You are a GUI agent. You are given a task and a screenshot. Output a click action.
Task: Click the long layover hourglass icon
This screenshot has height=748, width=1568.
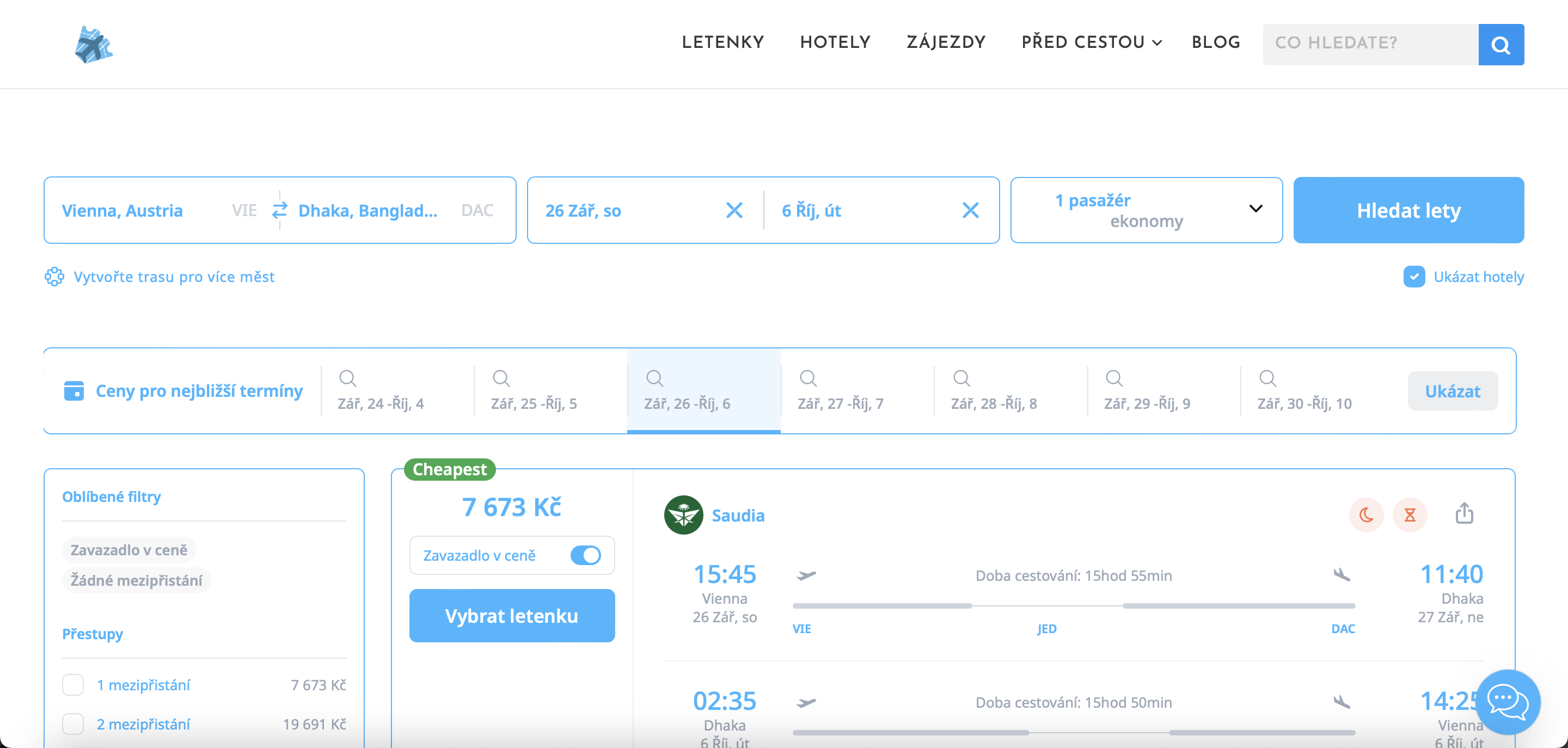[x=1409, y=515]
